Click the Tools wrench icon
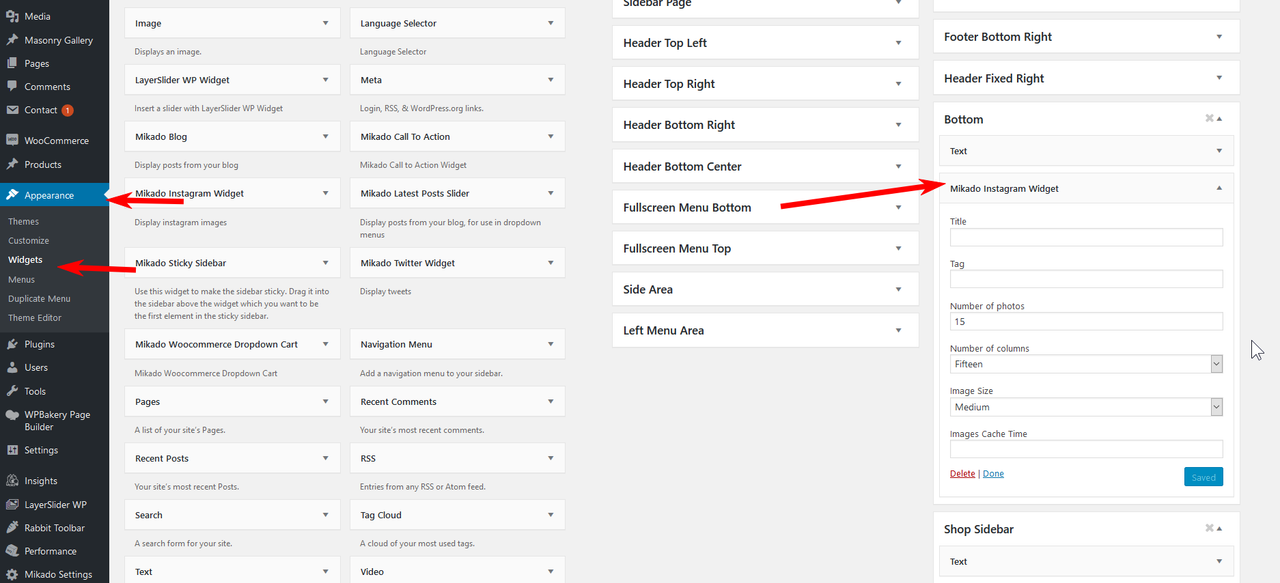 click(x=12, y=391)
